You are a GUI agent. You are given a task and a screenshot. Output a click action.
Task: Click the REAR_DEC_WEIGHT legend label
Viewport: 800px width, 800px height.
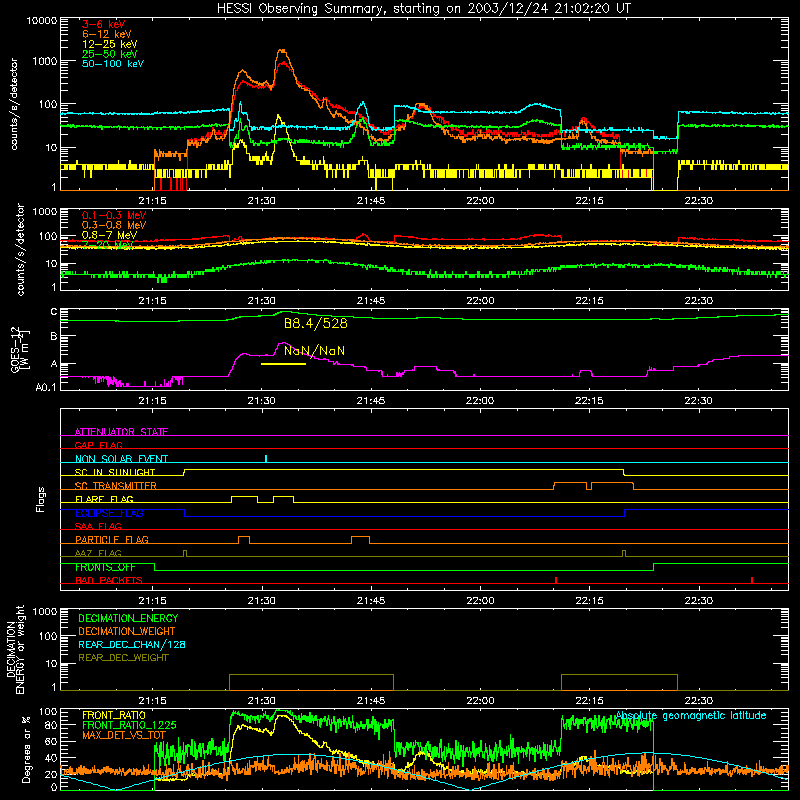tap(123, 658)
